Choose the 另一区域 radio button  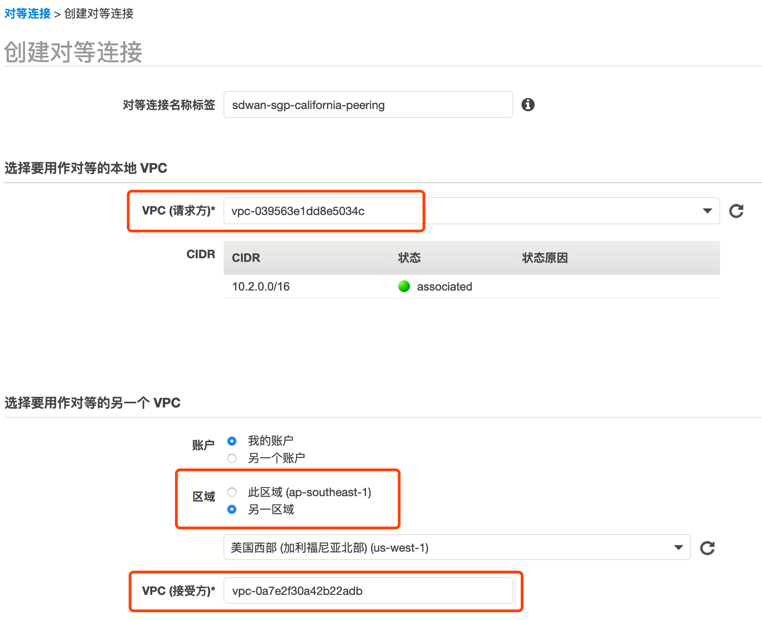pyautogui.click(x=232, y=509)
